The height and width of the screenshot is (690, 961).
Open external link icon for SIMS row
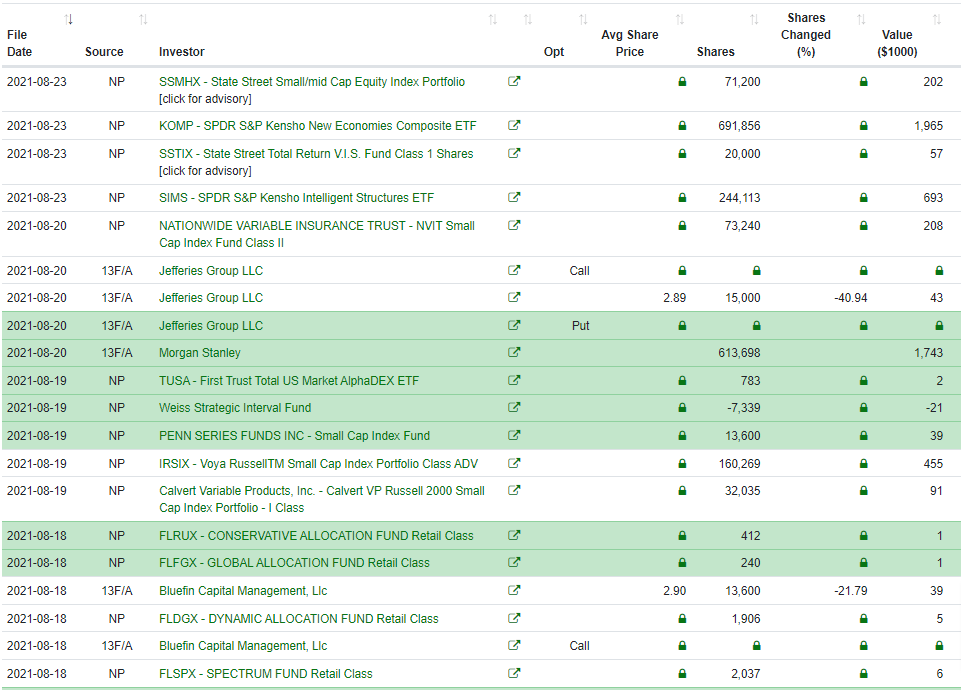point(514,197)
